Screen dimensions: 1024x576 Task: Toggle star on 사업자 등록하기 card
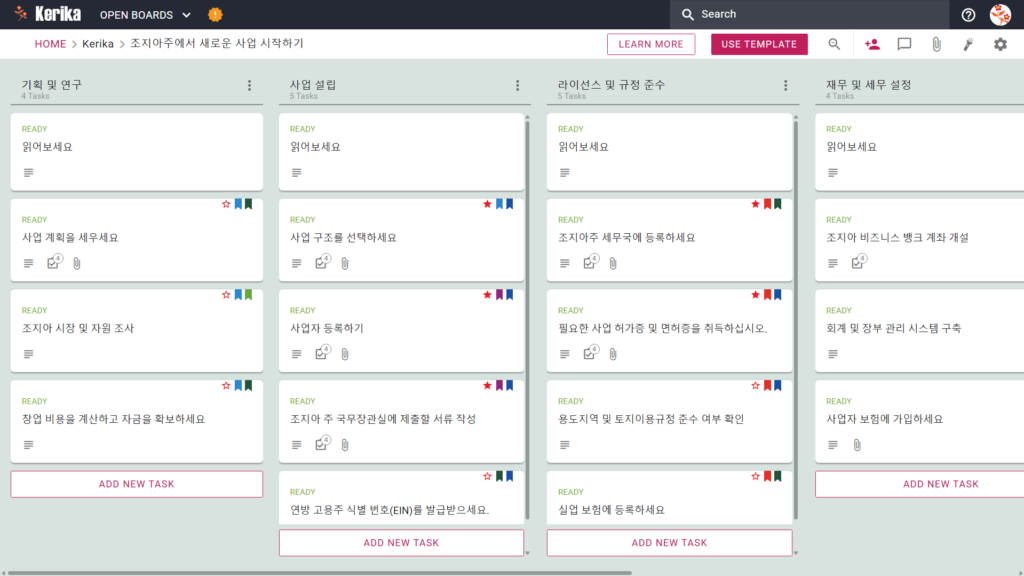click(x=487, y=295)
